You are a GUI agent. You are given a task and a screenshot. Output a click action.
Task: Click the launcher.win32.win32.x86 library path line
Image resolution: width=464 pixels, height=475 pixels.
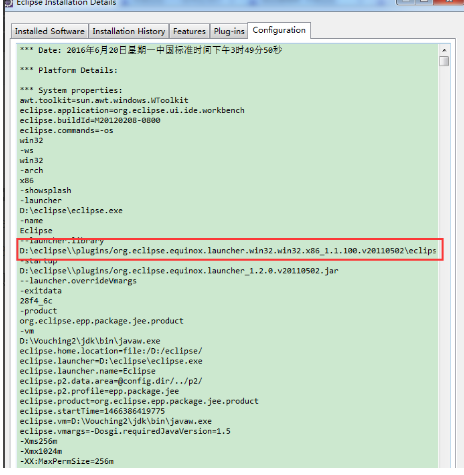pyautogui.click(x=228, y=250)
